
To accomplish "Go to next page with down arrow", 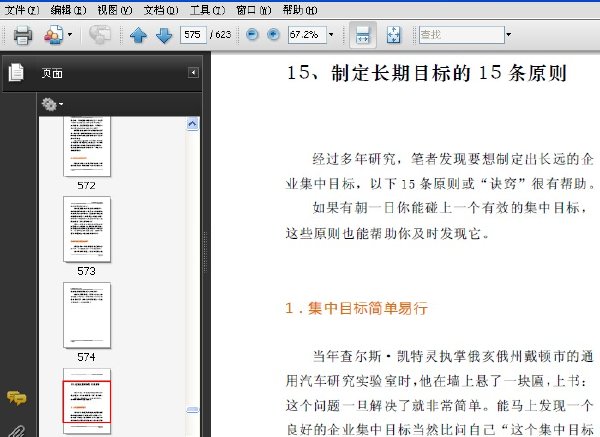I will 164,35.
